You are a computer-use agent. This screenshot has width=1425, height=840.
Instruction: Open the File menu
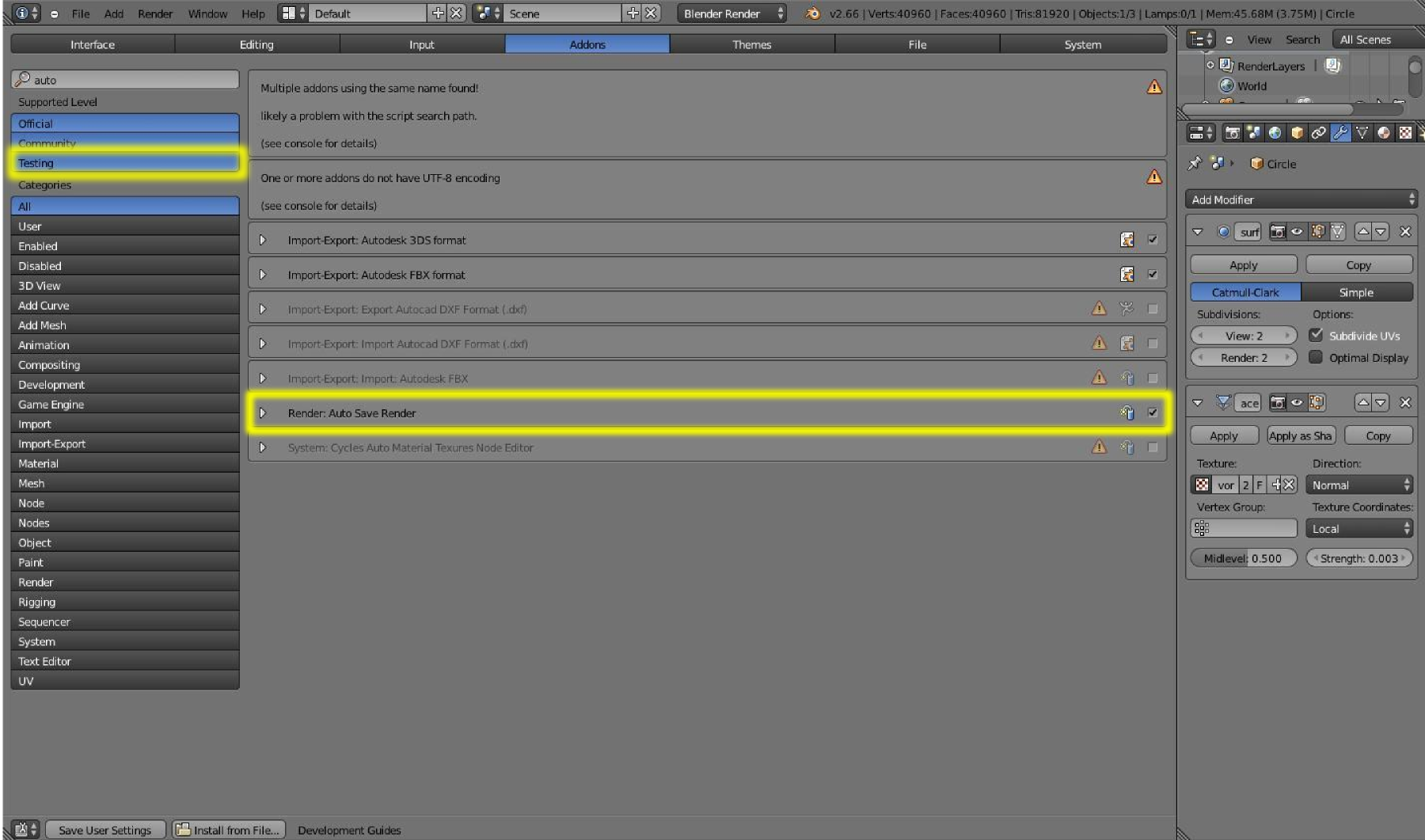(81, 13)
